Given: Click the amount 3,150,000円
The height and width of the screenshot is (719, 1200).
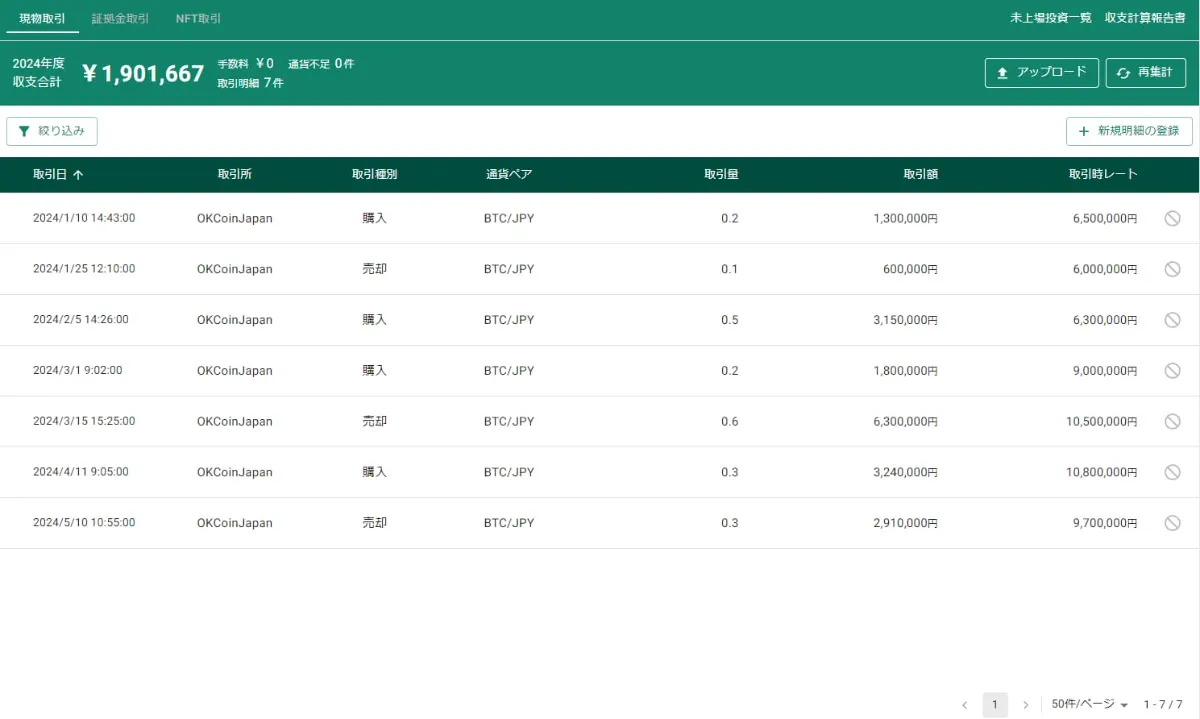Looking at the screenshot, I should tap(905, 320).
